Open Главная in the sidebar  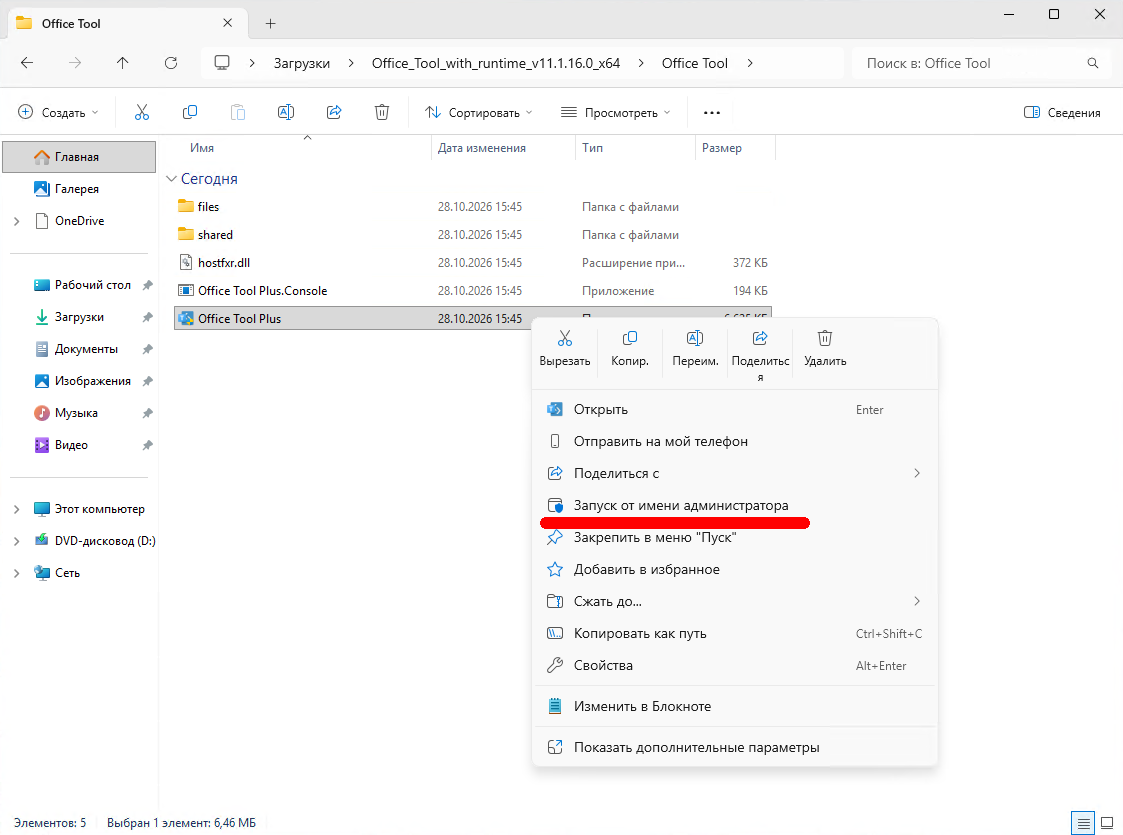(79, 157)
